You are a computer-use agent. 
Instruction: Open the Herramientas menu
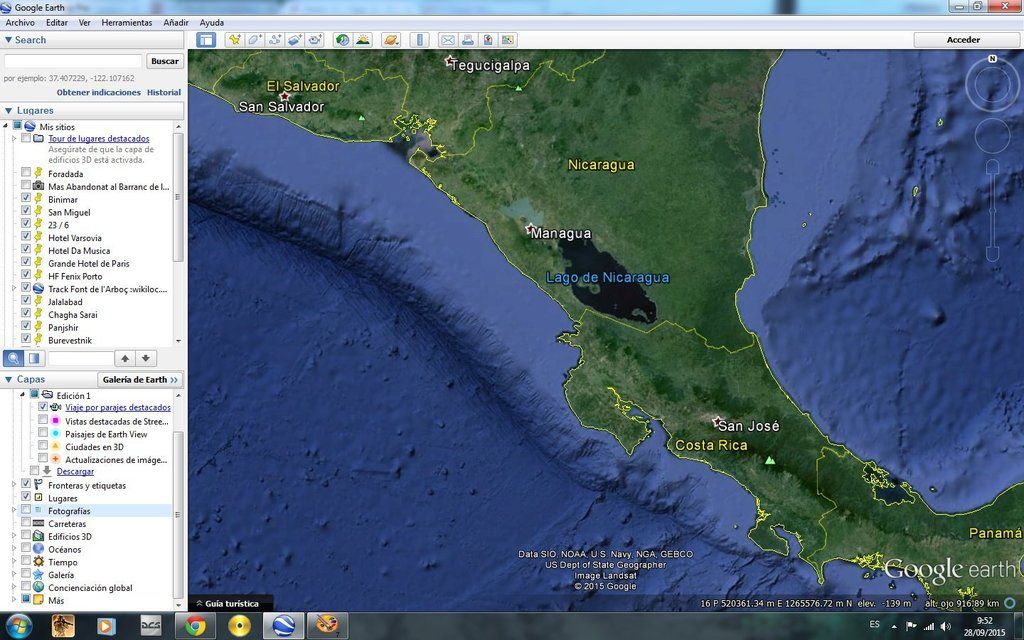point(127,22)
